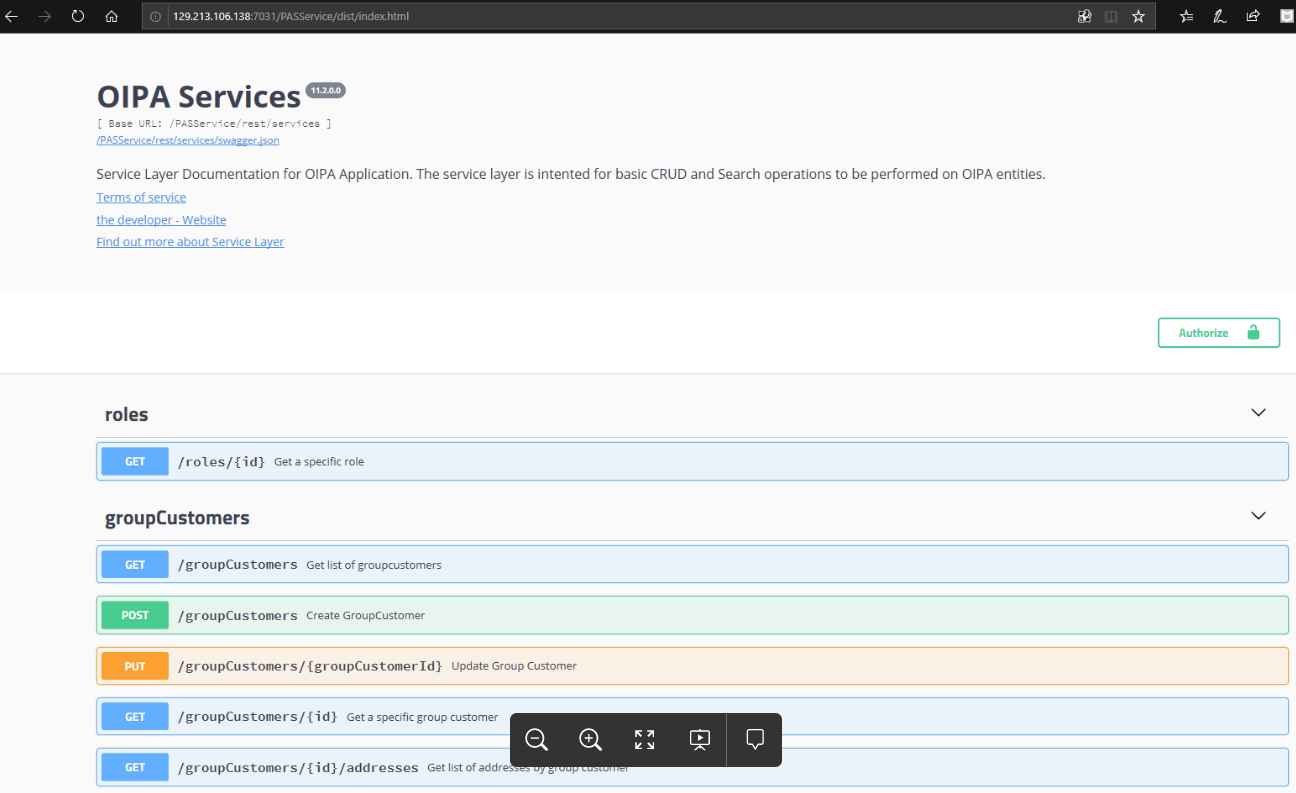The height and width of the screenshot is (793, 1296).
Task: Open the favorites hub icon
Action: [1187, 16]
